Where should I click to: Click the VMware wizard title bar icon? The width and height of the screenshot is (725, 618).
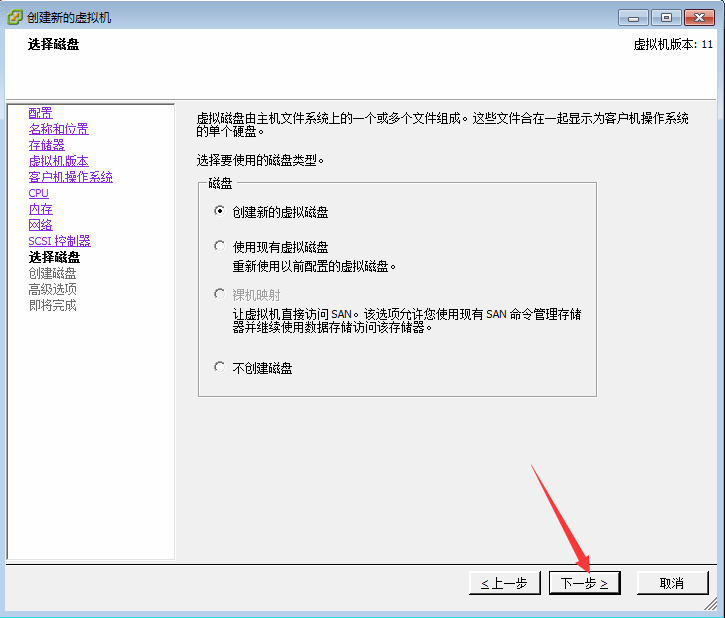[14, 18]
